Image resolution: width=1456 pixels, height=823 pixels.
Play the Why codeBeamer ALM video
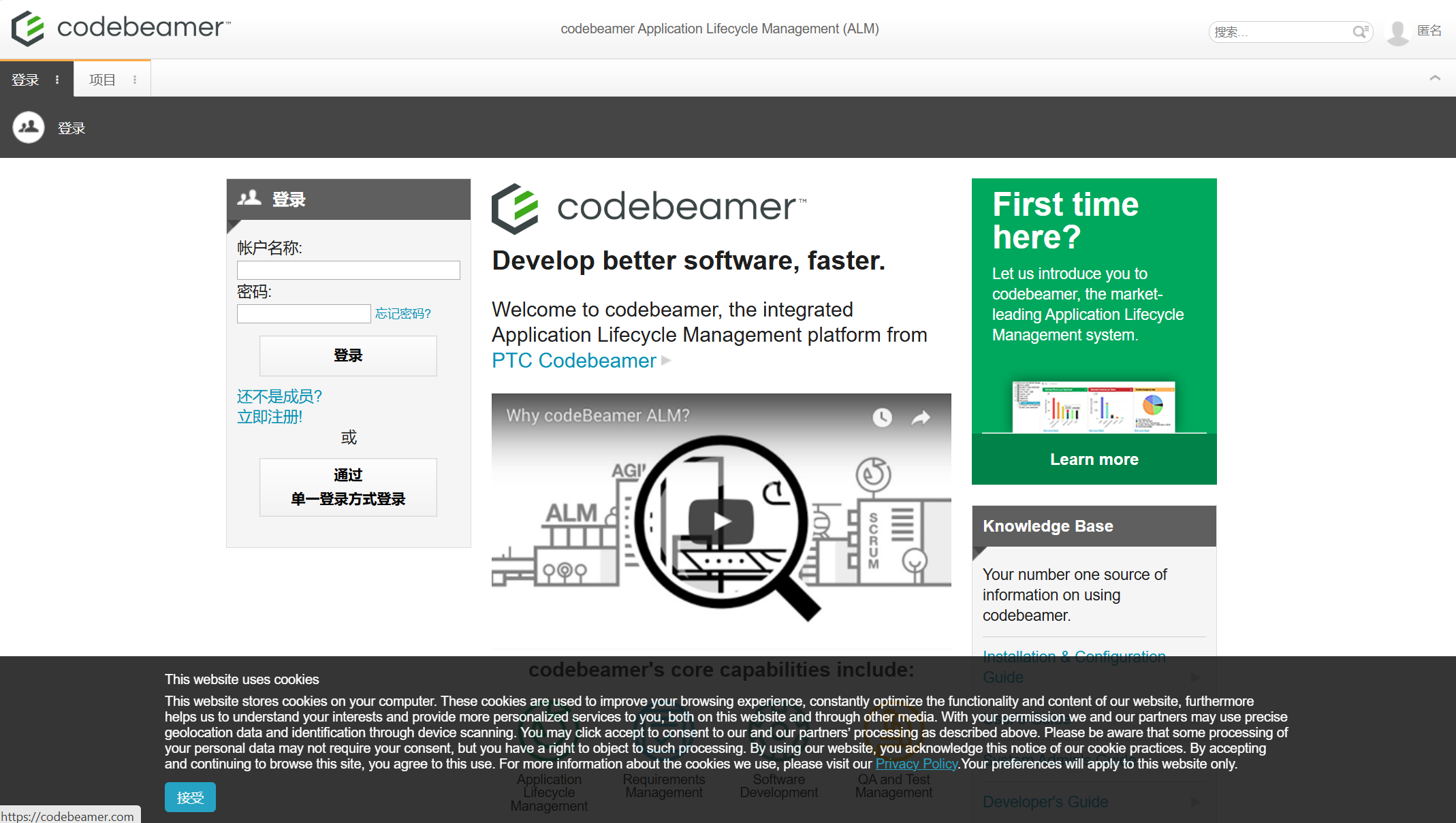click(721, 521)
